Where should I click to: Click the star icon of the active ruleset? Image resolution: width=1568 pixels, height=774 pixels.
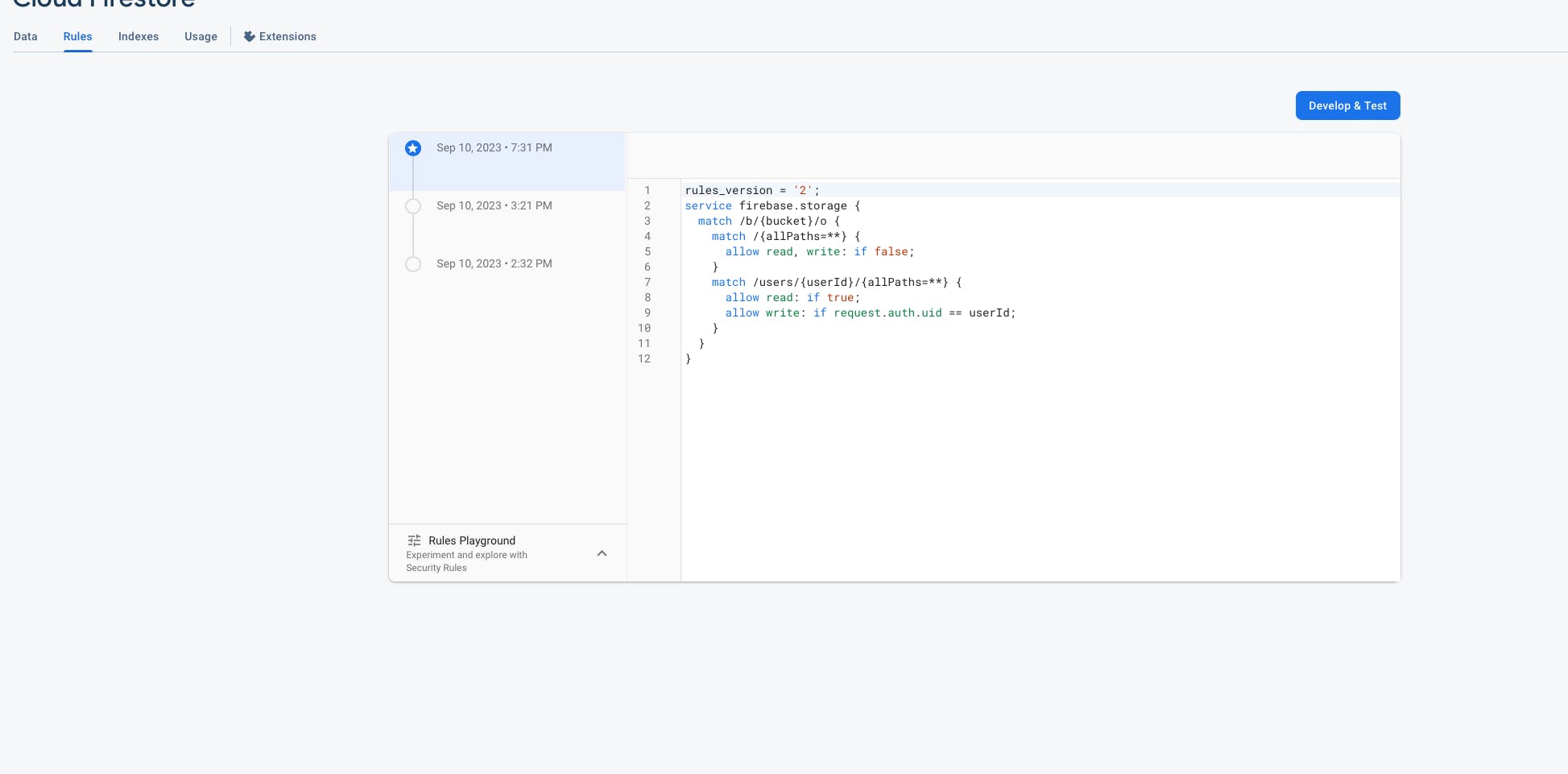pos(413,148)
